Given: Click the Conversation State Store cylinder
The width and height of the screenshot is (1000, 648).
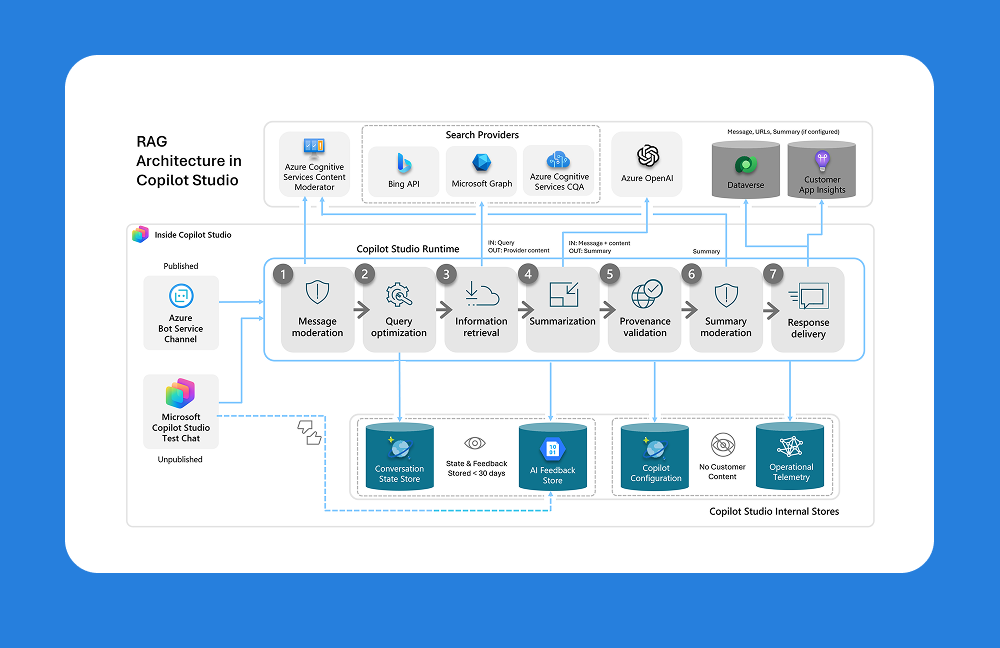Looking at the screenshot, I should click(x=400, y=457).
